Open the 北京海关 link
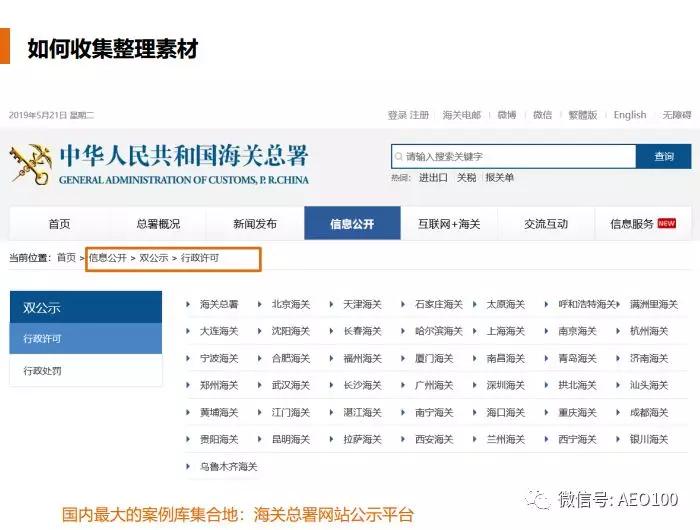The image size is (700, 530). click(x=291, y=304)
